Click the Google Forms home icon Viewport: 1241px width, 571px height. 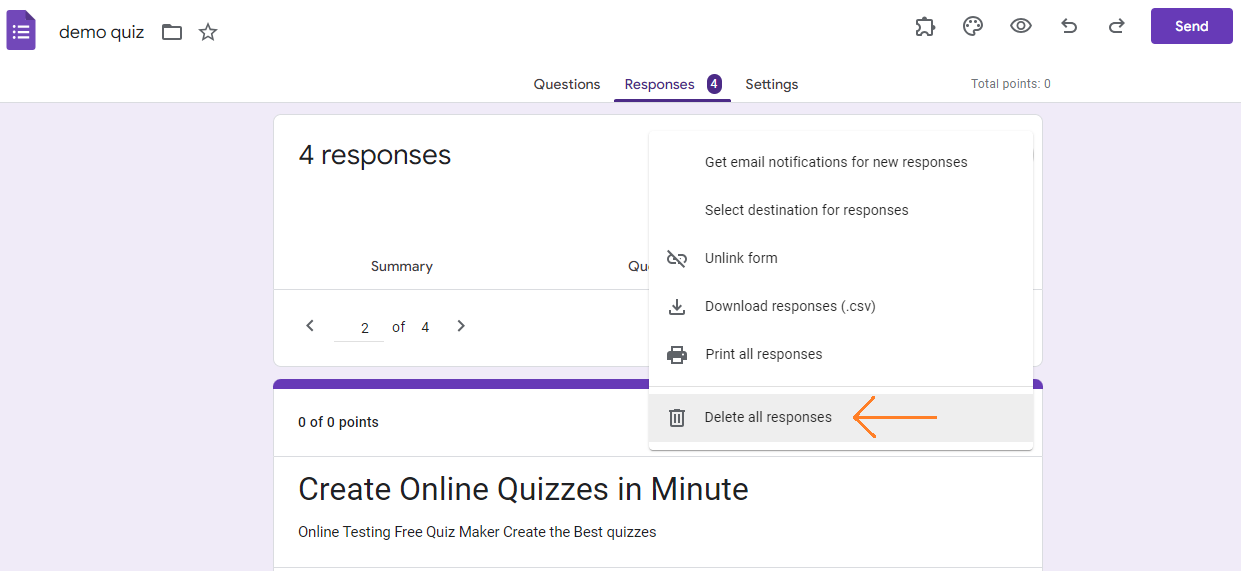coord(21,31)
